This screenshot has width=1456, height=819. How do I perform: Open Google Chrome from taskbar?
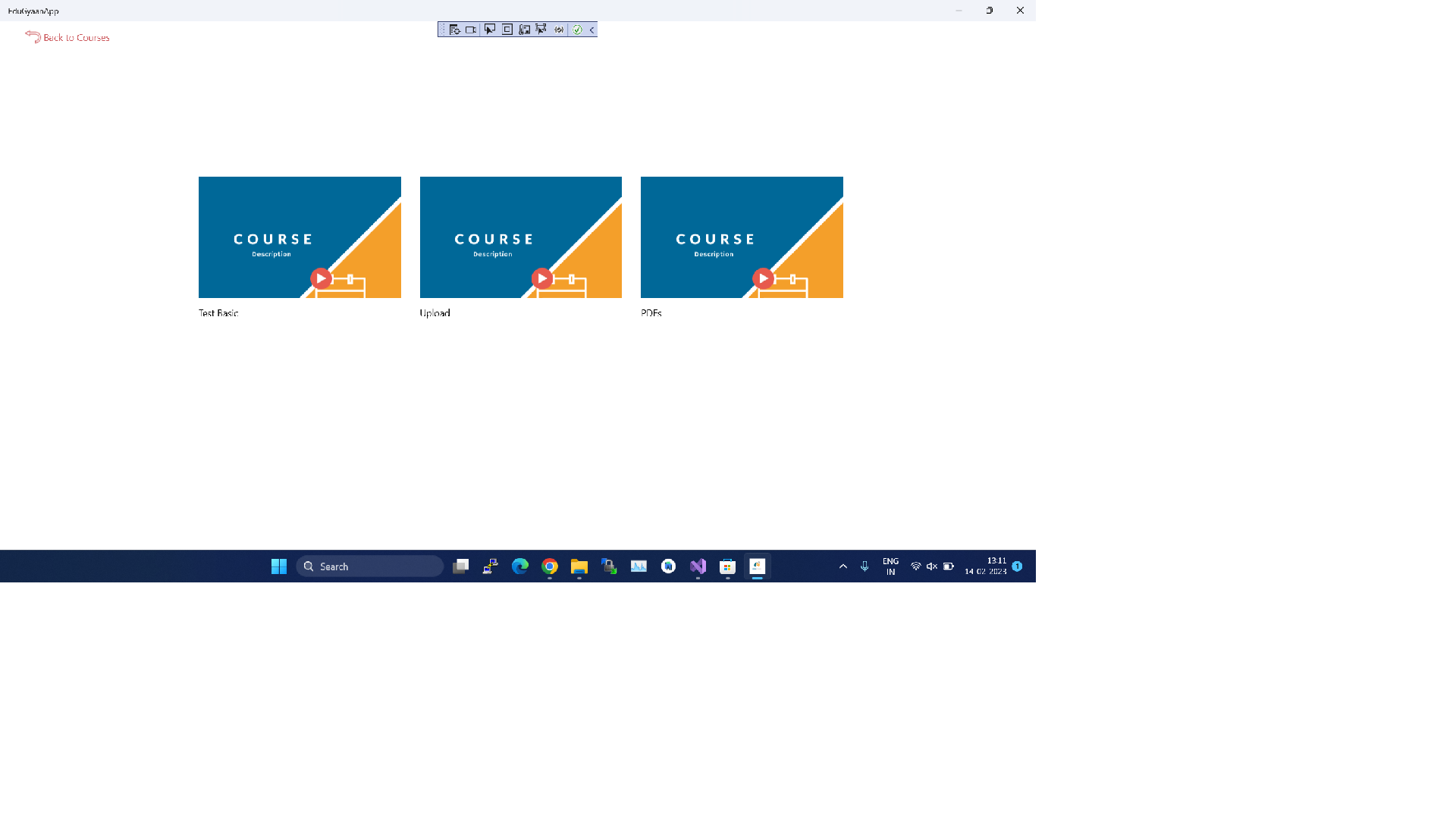pyautogui.click(x=550, y=566)
